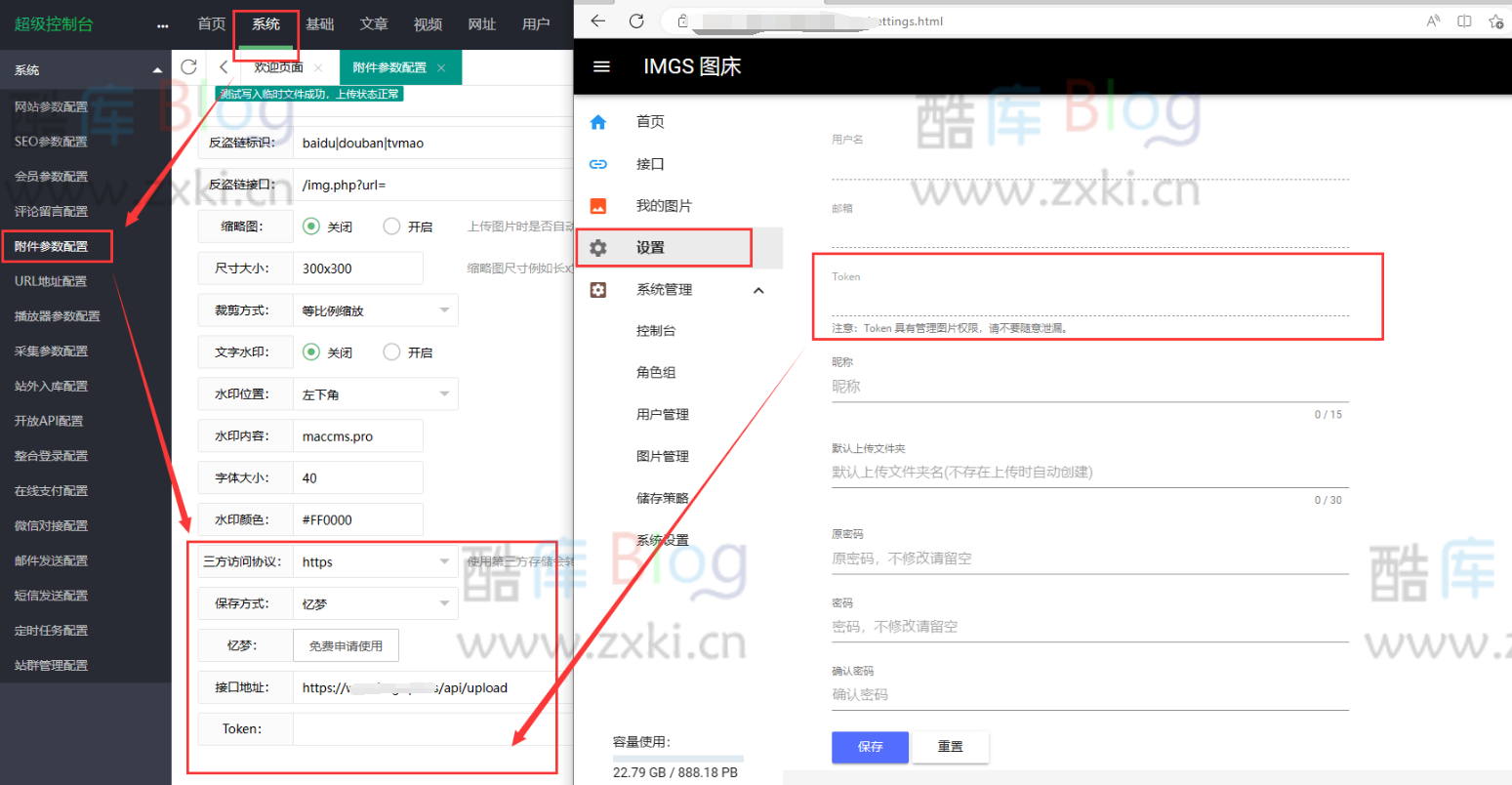Click the 设置 gear icon

pyautogui.click(x=598, y=247)
